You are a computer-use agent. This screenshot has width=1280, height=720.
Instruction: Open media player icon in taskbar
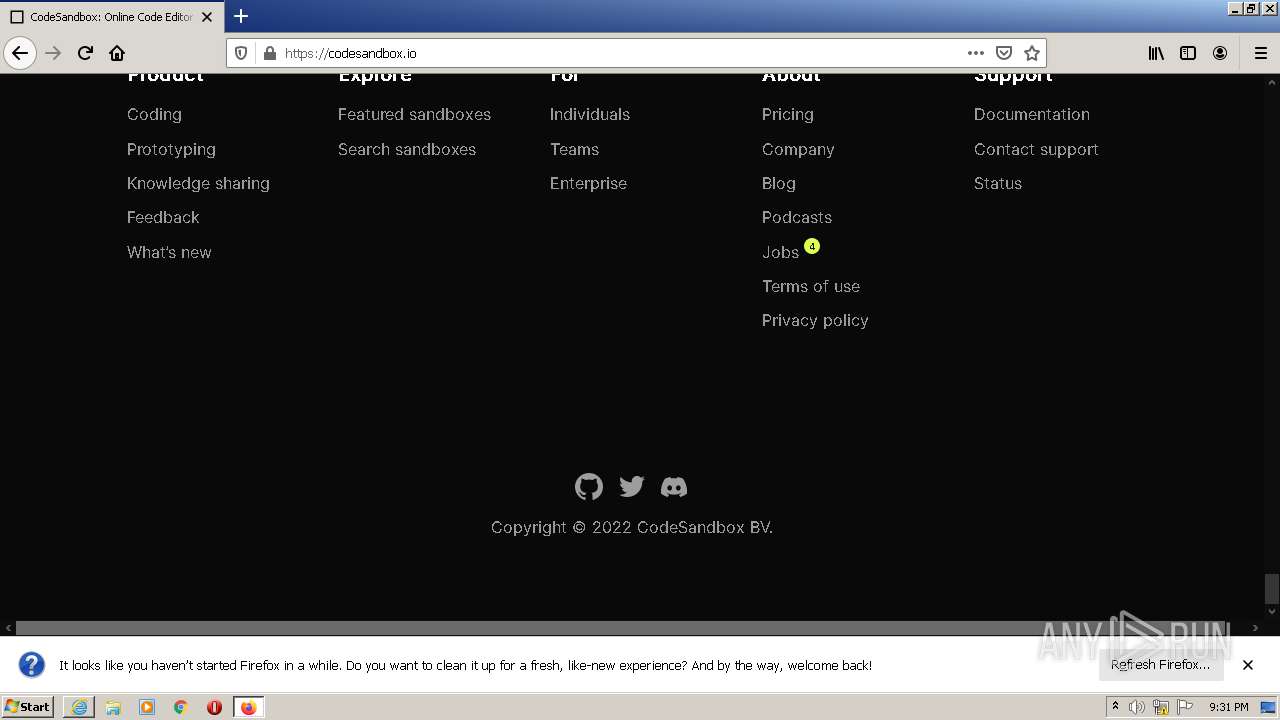(147, 707)
